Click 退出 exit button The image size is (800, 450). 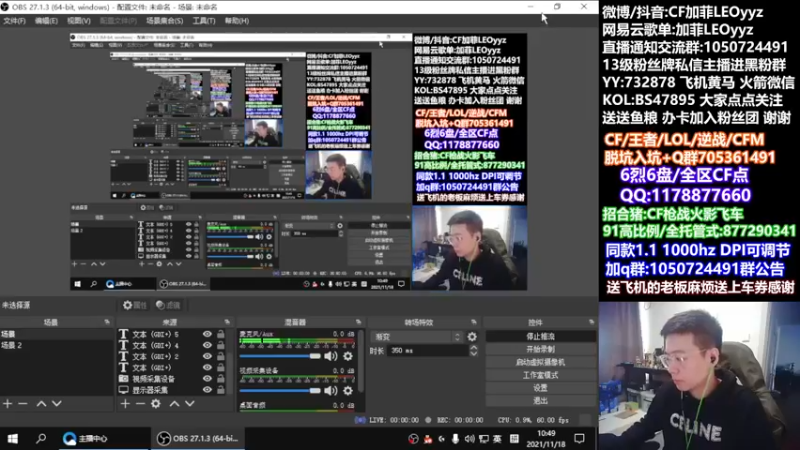click(540, 400)
